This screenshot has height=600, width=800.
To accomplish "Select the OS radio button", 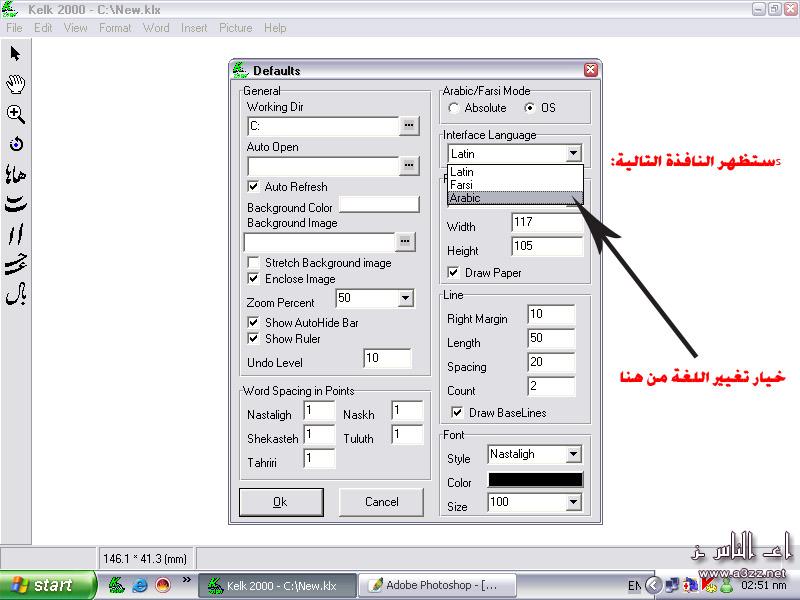I will click(530, 108).
